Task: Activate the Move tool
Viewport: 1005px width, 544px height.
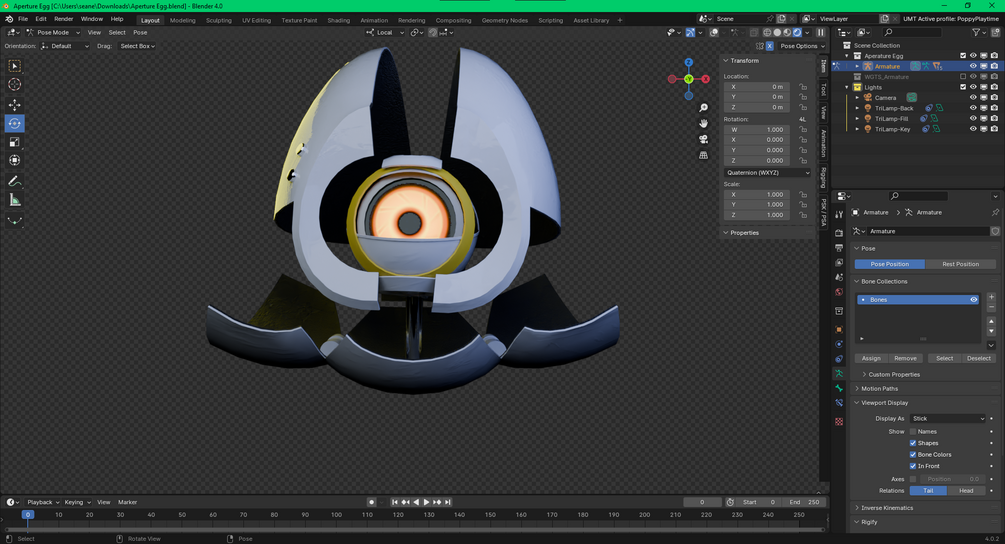Action: (x=14, y=104)
